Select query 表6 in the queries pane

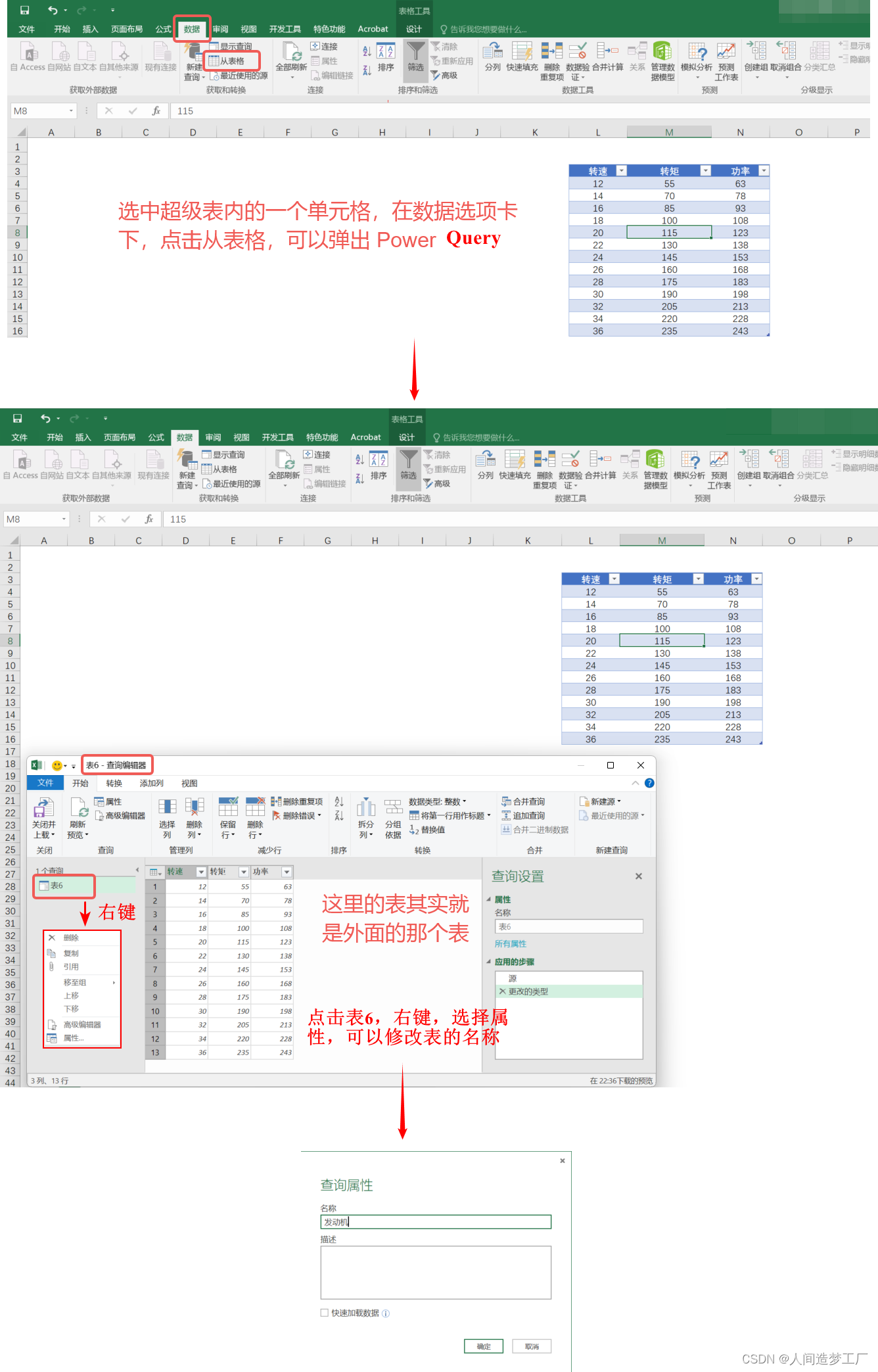[x=84, y=886]
